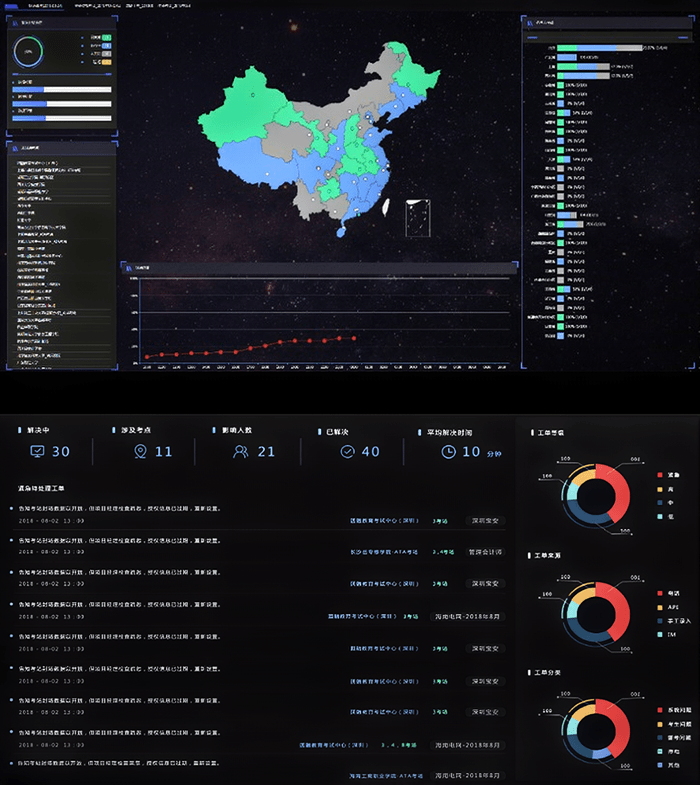This screenshot has height=785, width=700.
Task: Click the people icon beside count 21
Action: pyautogui.click(x=241, y=452)
